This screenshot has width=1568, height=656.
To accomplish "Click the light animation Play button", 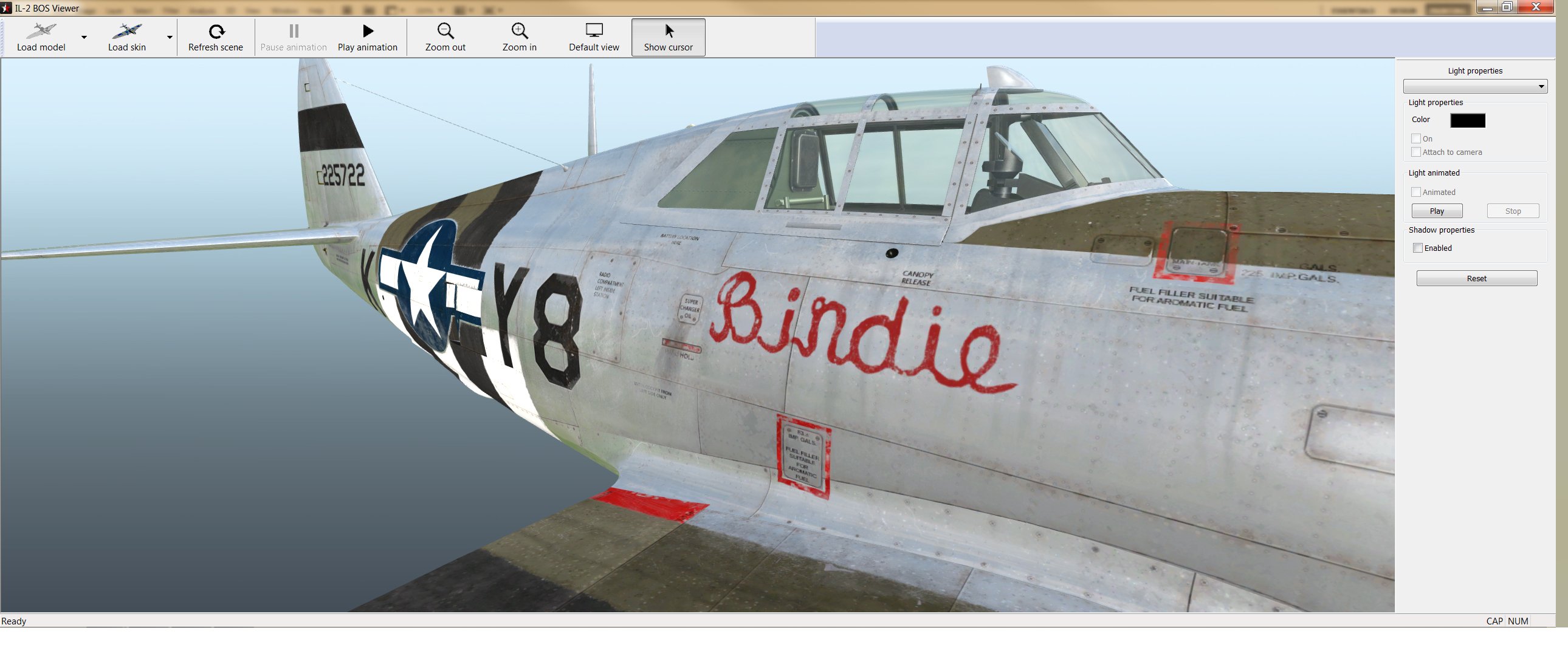I will click(x=1437, y=211).
